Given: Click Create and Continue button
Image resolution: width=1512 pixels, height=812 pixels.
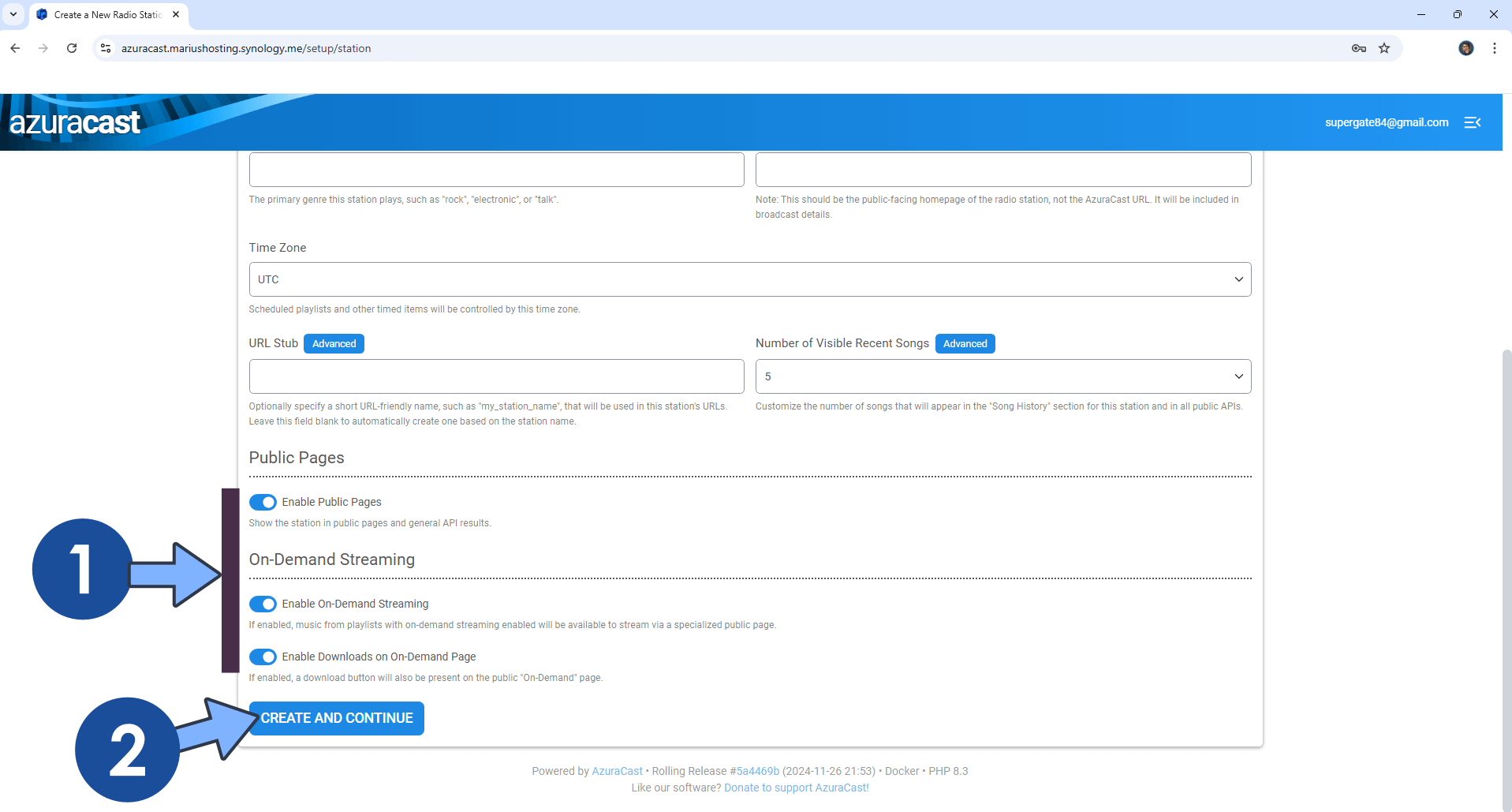Looking at the screenshot, I should pos(337,718).
